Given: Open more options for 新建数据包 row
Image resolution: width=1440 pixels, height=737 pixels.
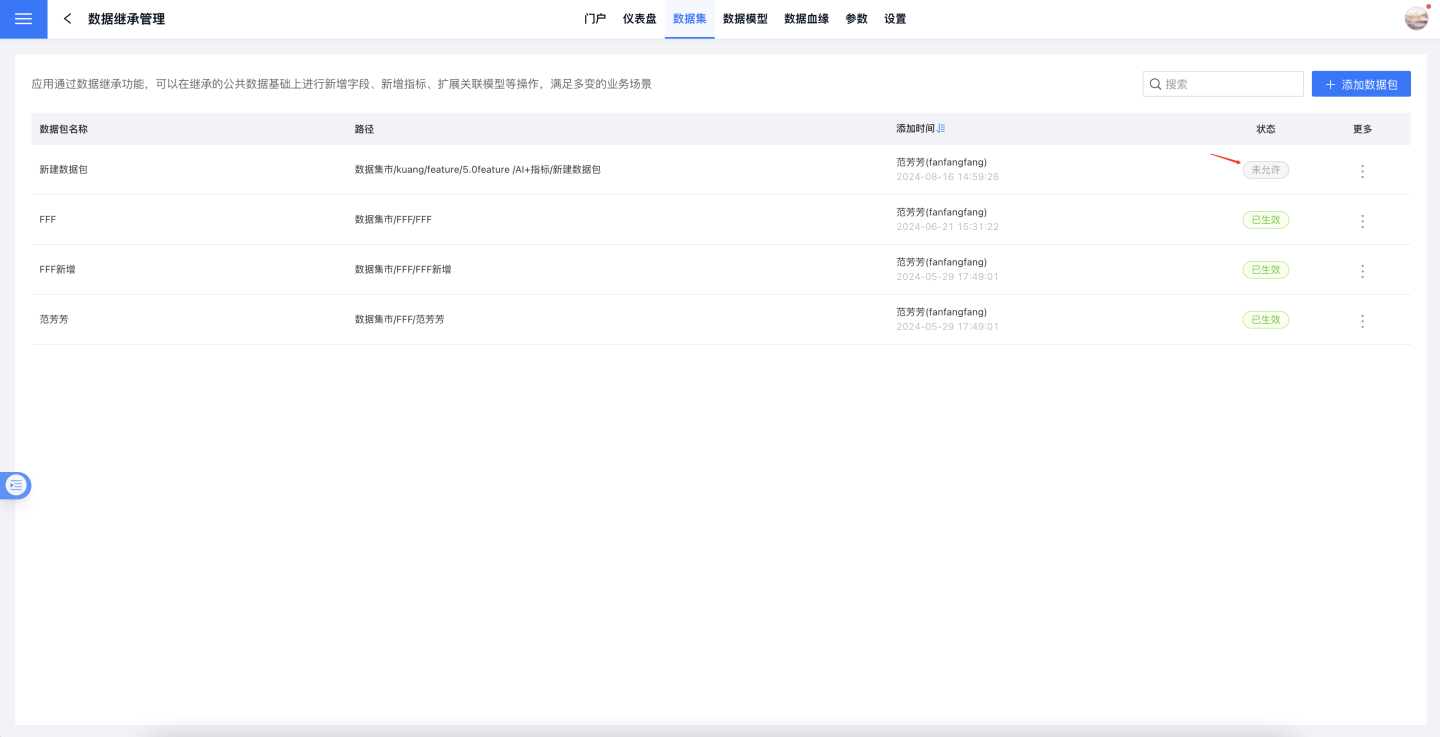Looking at the screenshot, I should coord(1362,171).
